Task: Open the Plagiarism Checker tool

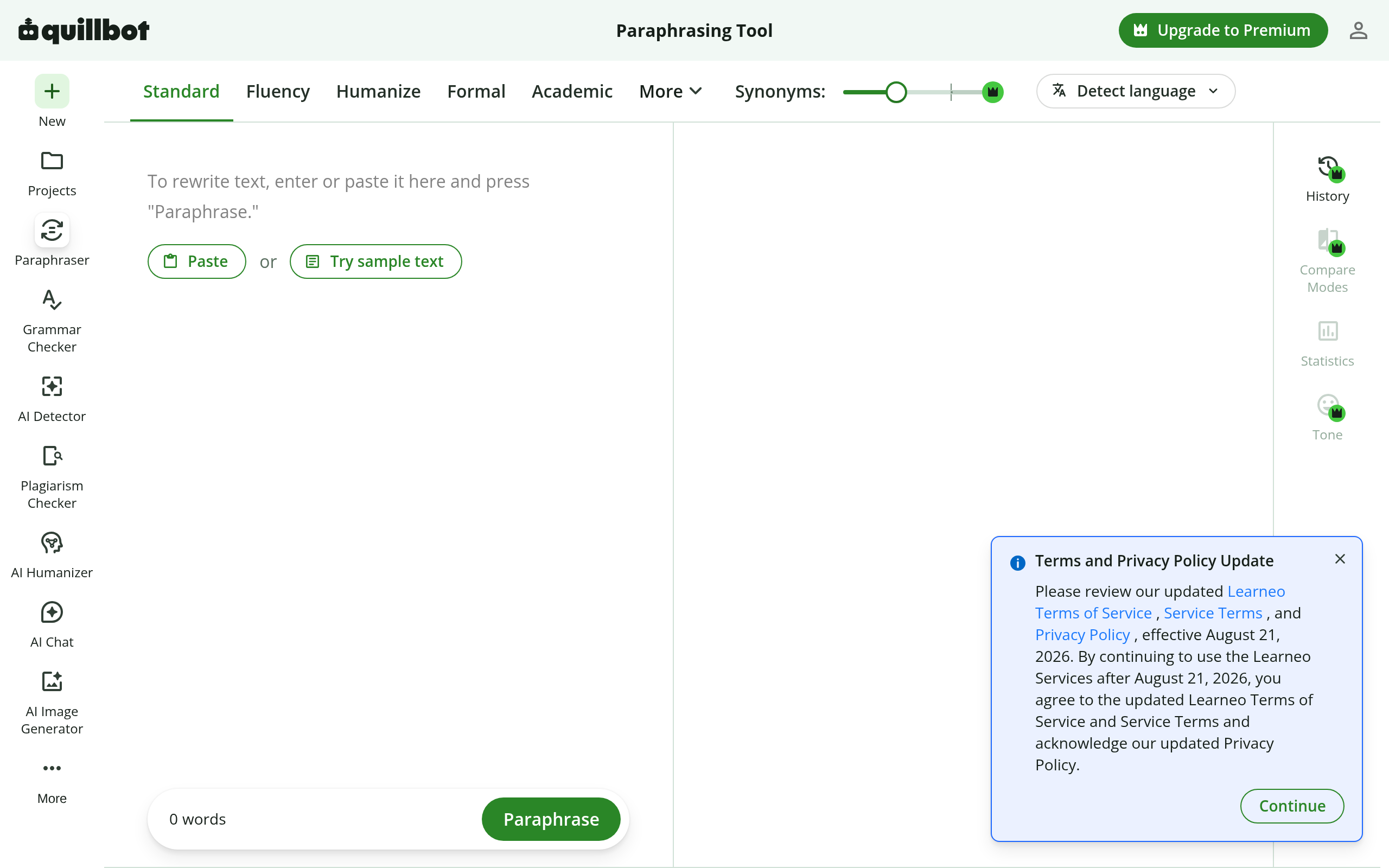Action: point(52,477)
